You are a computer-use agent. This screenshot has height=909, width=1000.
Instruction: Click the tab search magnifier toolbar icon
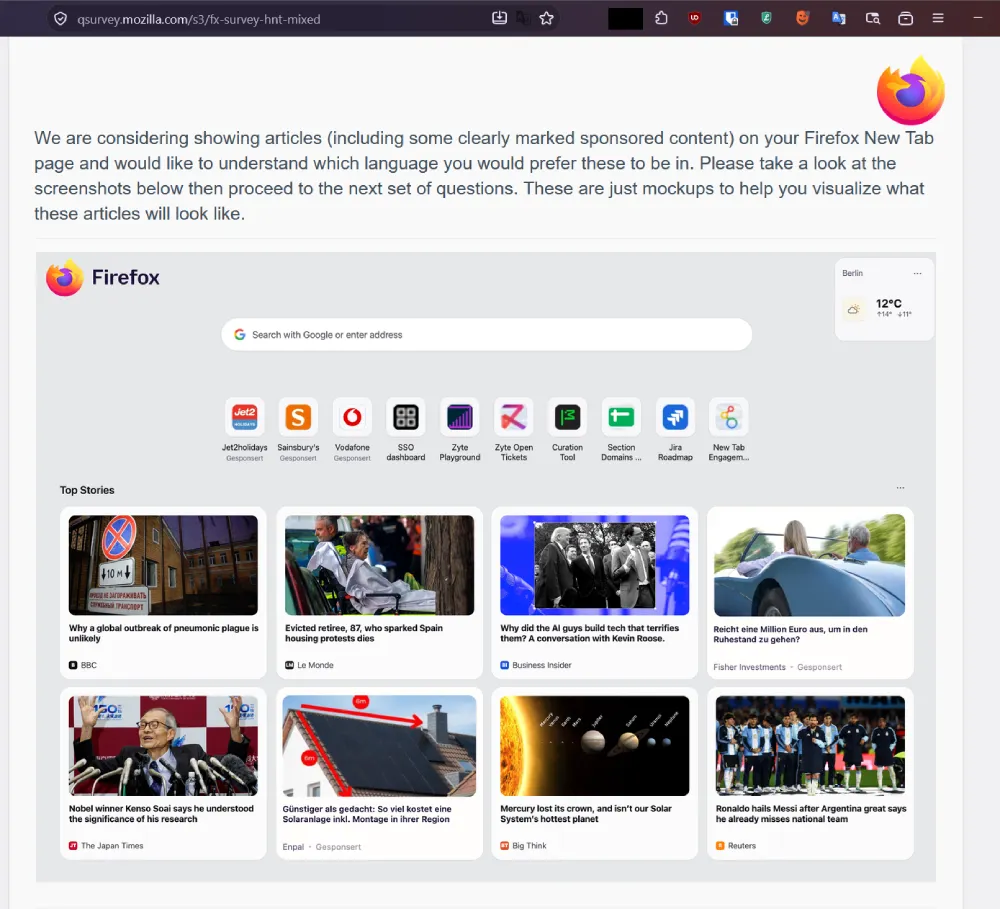point(872,18)
